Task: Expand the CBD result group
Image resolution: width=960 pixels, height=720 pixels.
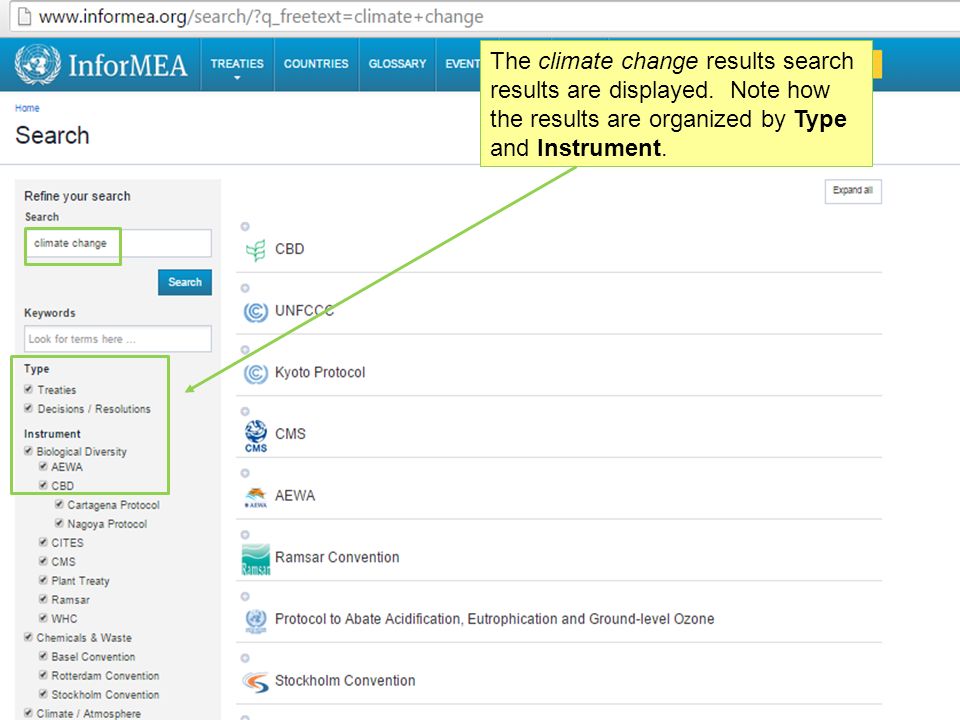Action: [x=245, y=227]
